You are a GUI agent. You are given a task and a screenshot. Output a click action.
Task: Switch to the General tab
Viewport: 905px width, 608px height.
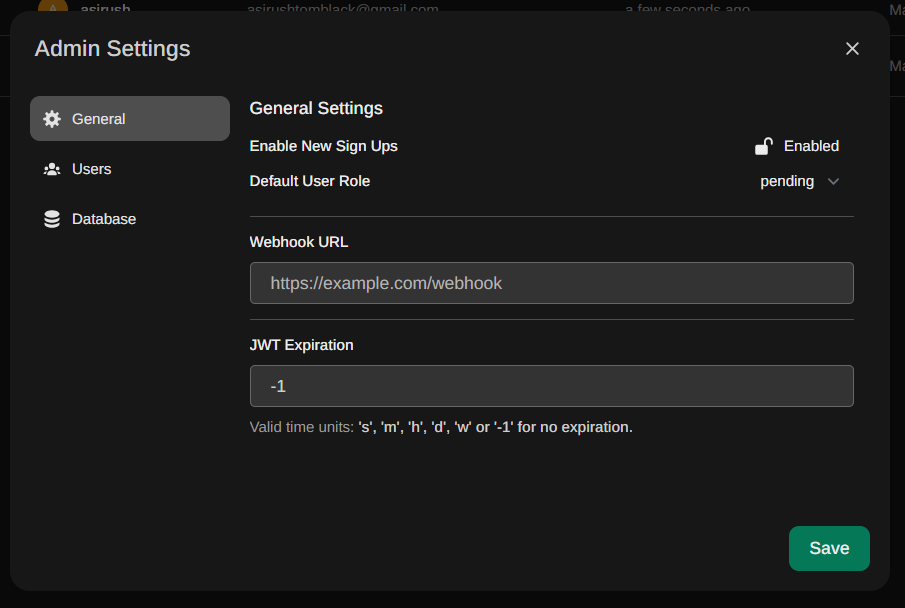(130, 118)
